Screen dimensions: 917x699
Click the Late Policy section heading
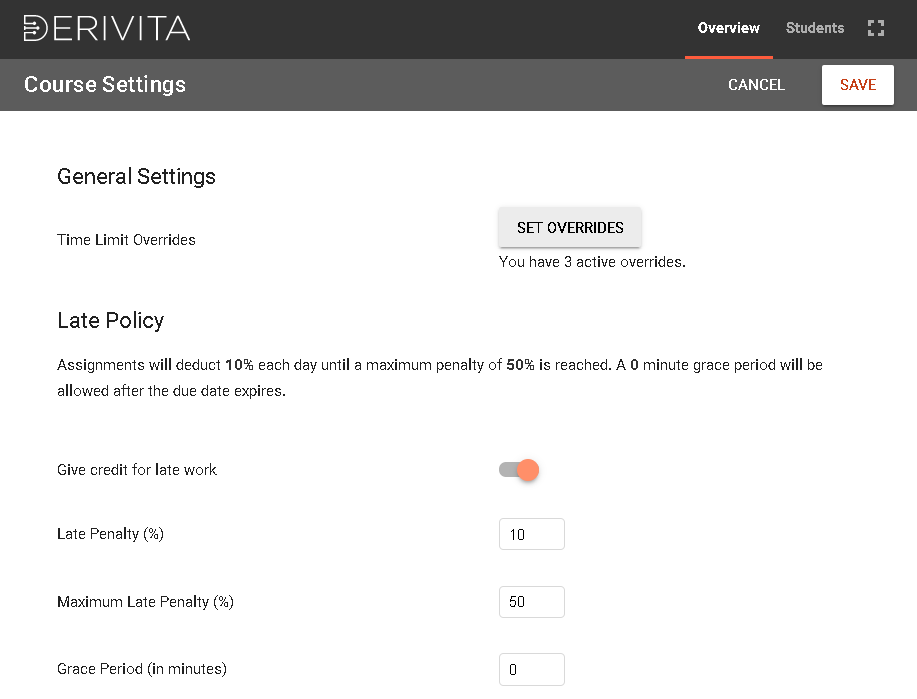110,321
